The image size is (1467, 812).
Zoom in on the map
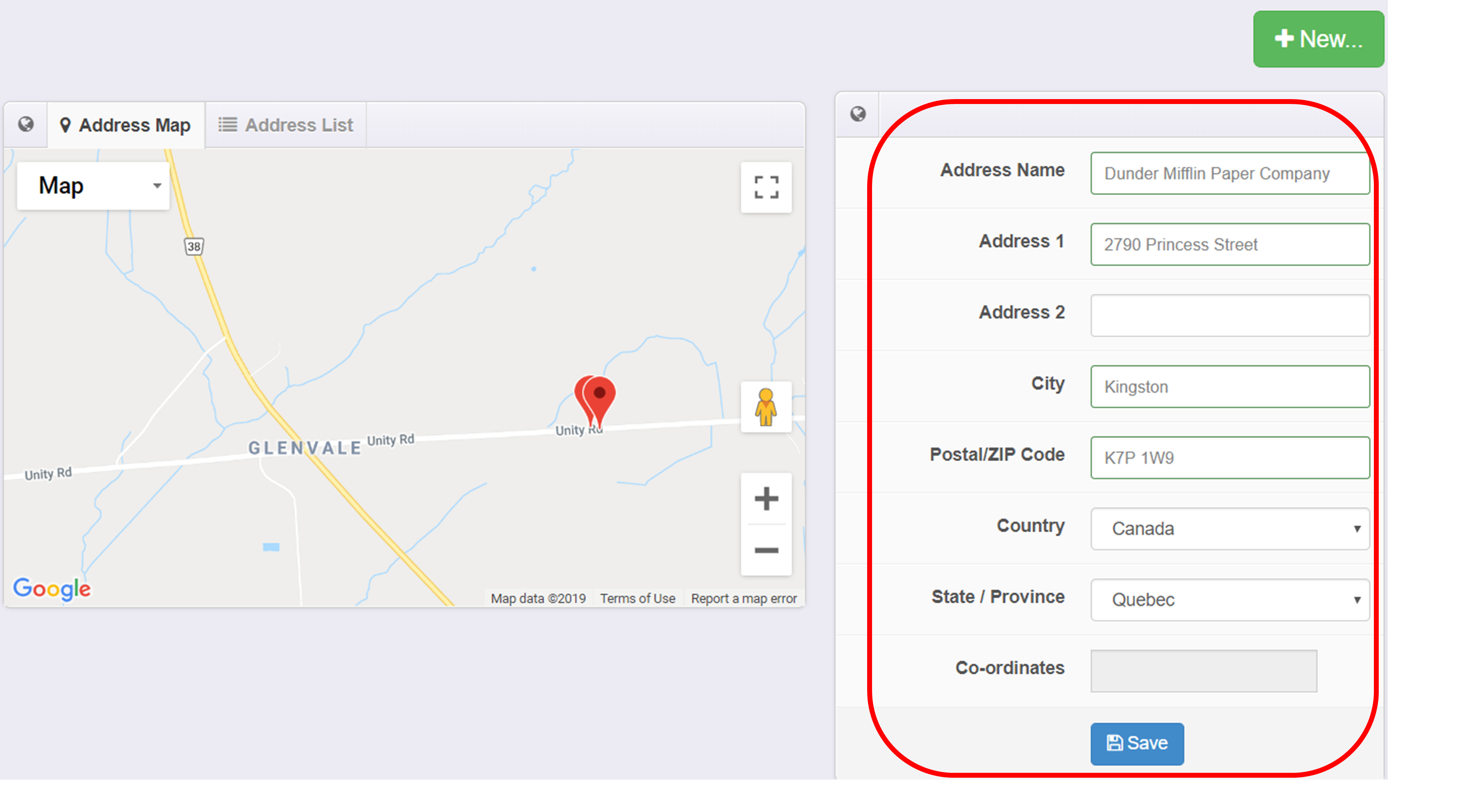click(766, 499)
